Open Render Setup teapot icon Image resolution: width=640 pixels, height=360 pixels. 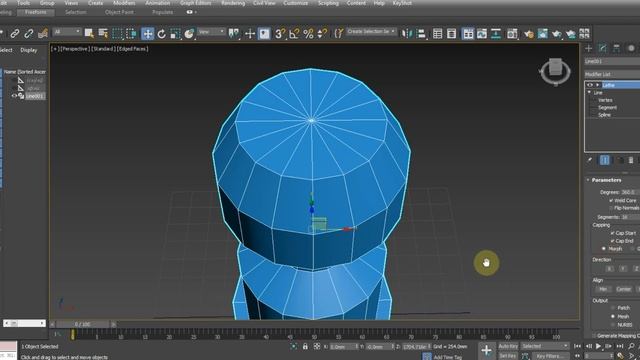tap(529, 33)
